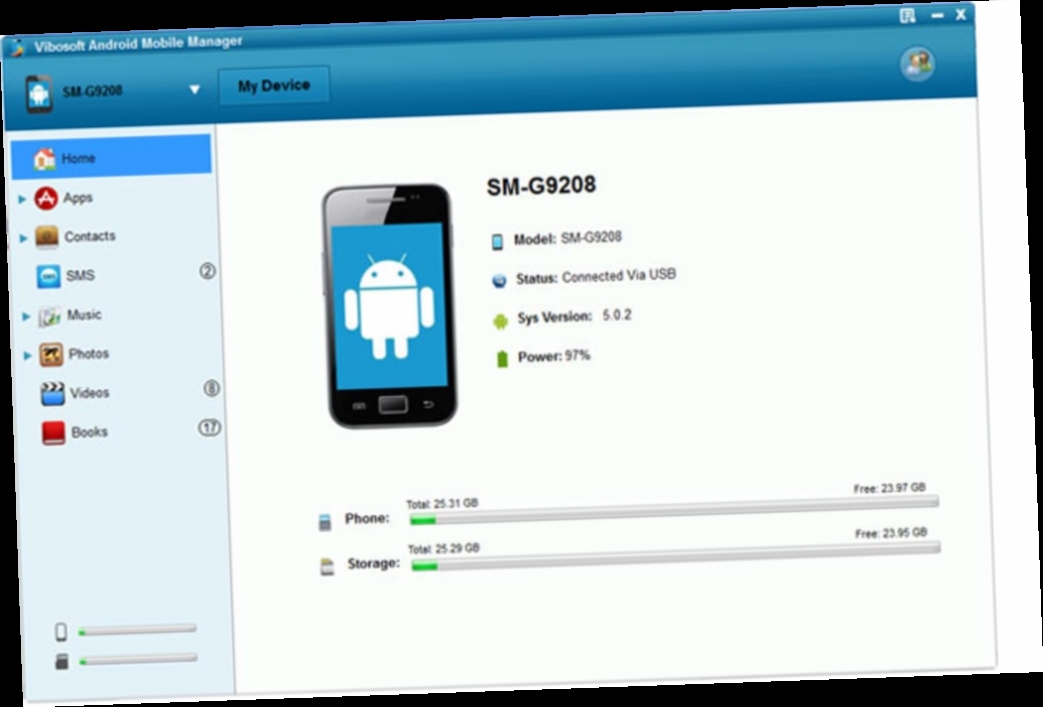Select the Videos film reel icon

coord(54,393)
